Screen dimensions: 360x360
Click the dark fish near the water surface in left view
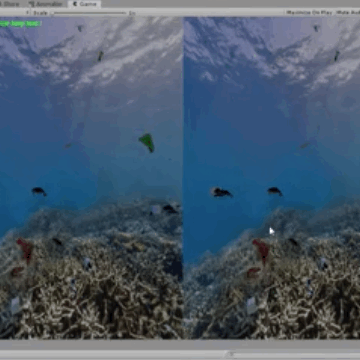pyautogui.click(x=100, y=56)
